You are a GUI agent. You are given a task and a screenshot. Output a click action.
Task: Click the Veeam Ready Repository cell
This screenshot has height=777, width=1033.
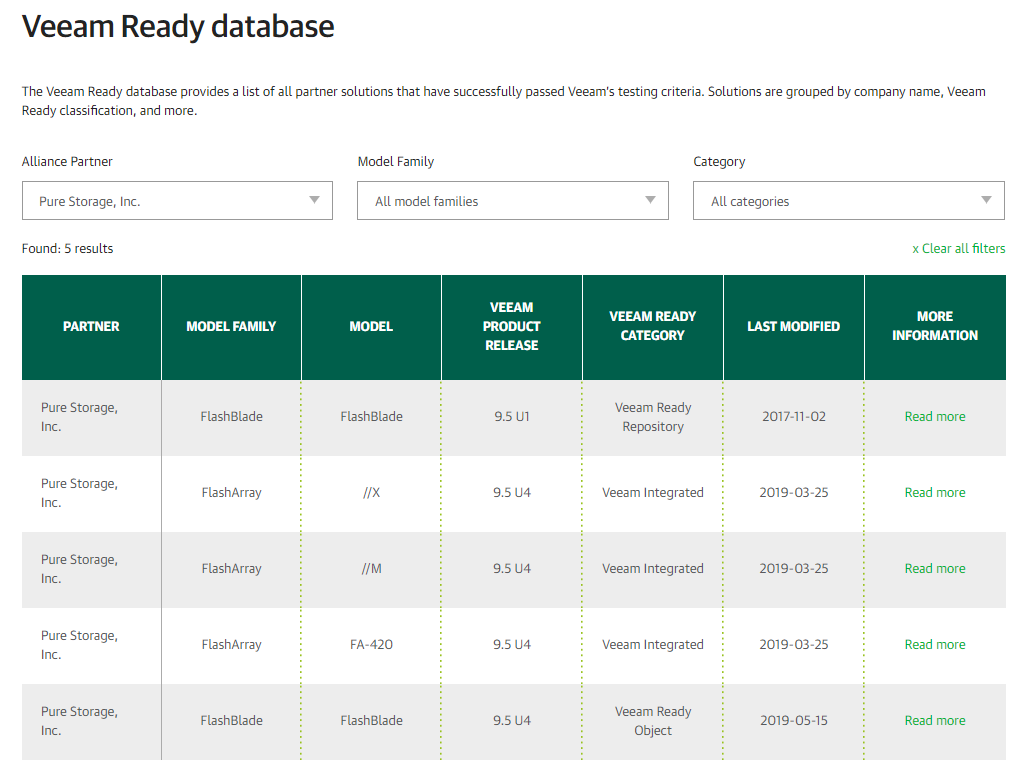point(653,417)
